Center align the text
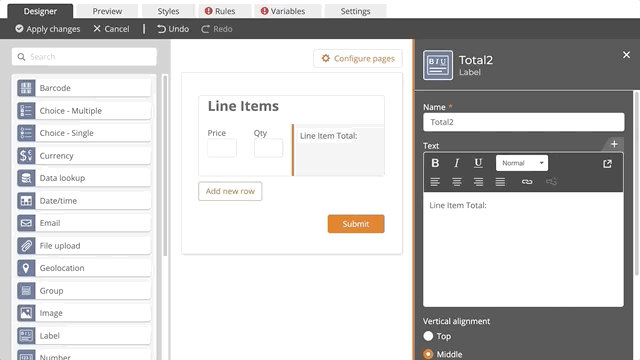 point(457,182)
